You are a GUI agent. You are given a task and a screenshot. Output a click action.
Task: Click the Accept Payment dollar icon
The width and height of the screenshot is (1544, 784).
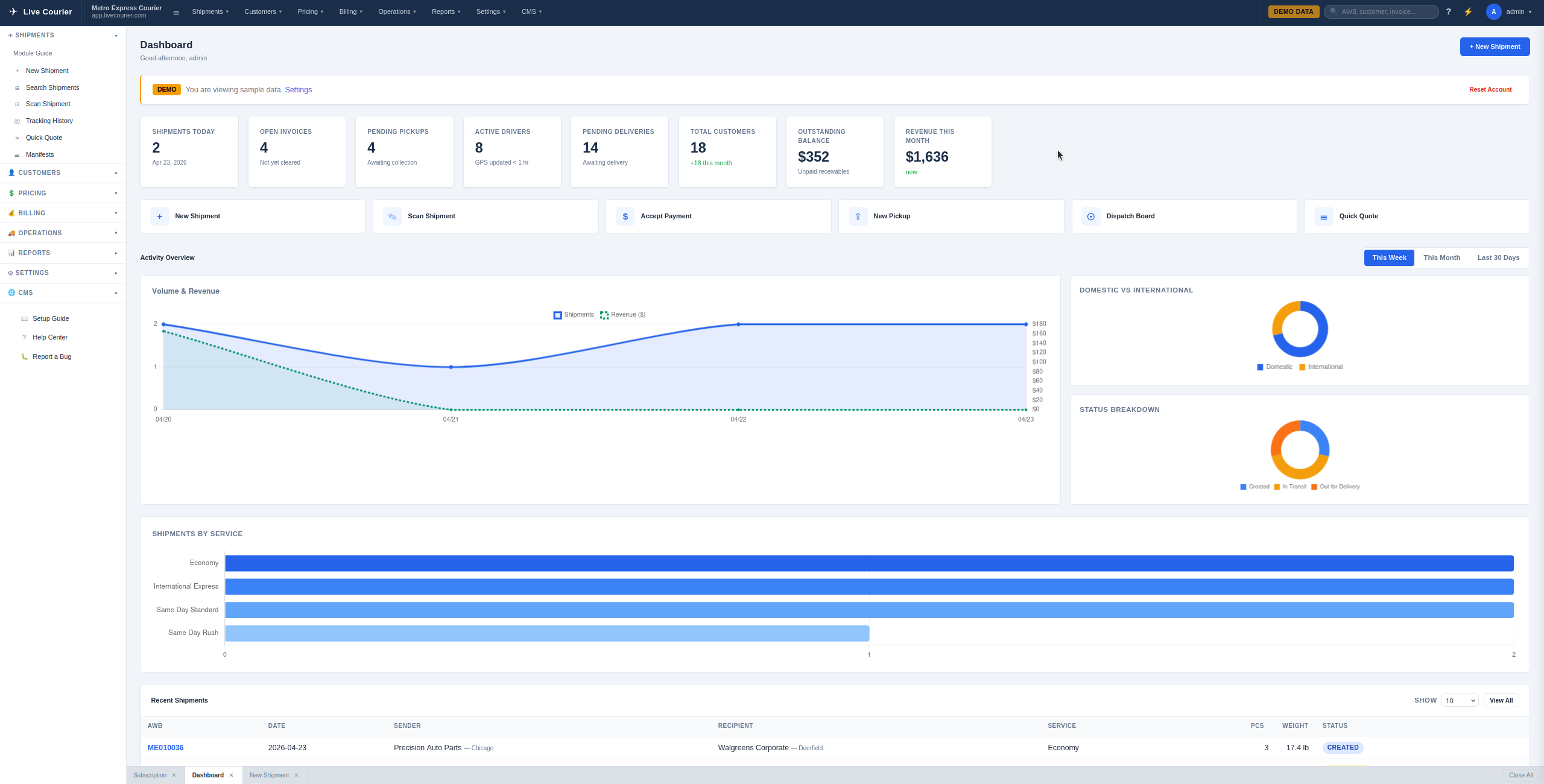click(x=625, y=217)
